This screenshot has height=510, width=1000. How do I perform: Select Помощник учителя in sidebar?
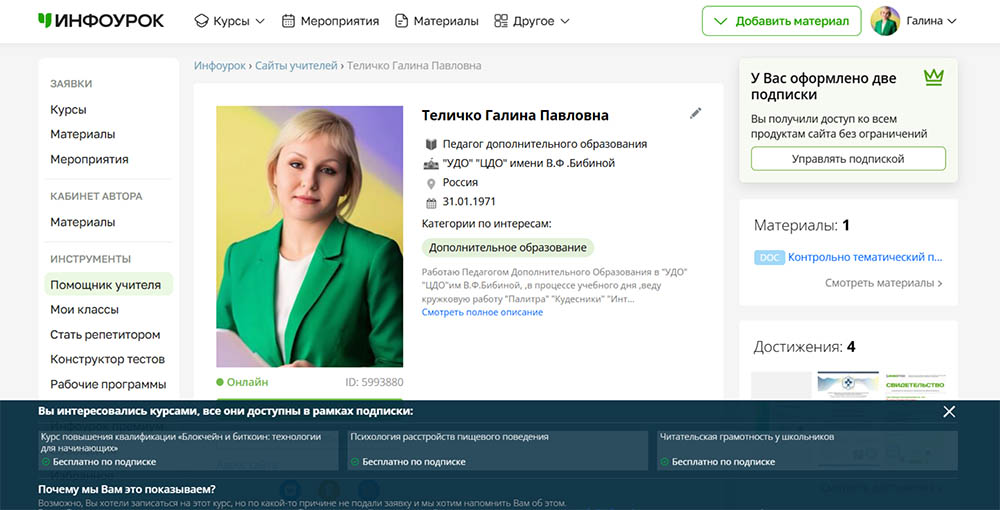106,285
